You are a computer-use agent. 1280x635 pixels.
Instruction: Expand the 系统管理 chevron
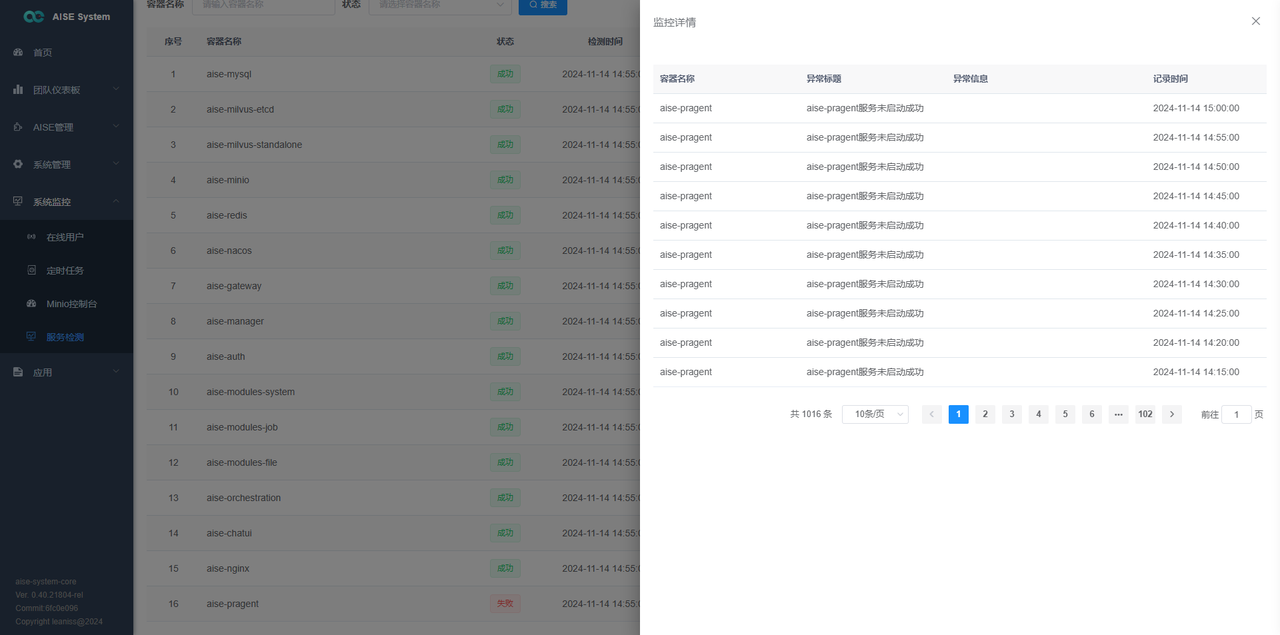116,164
